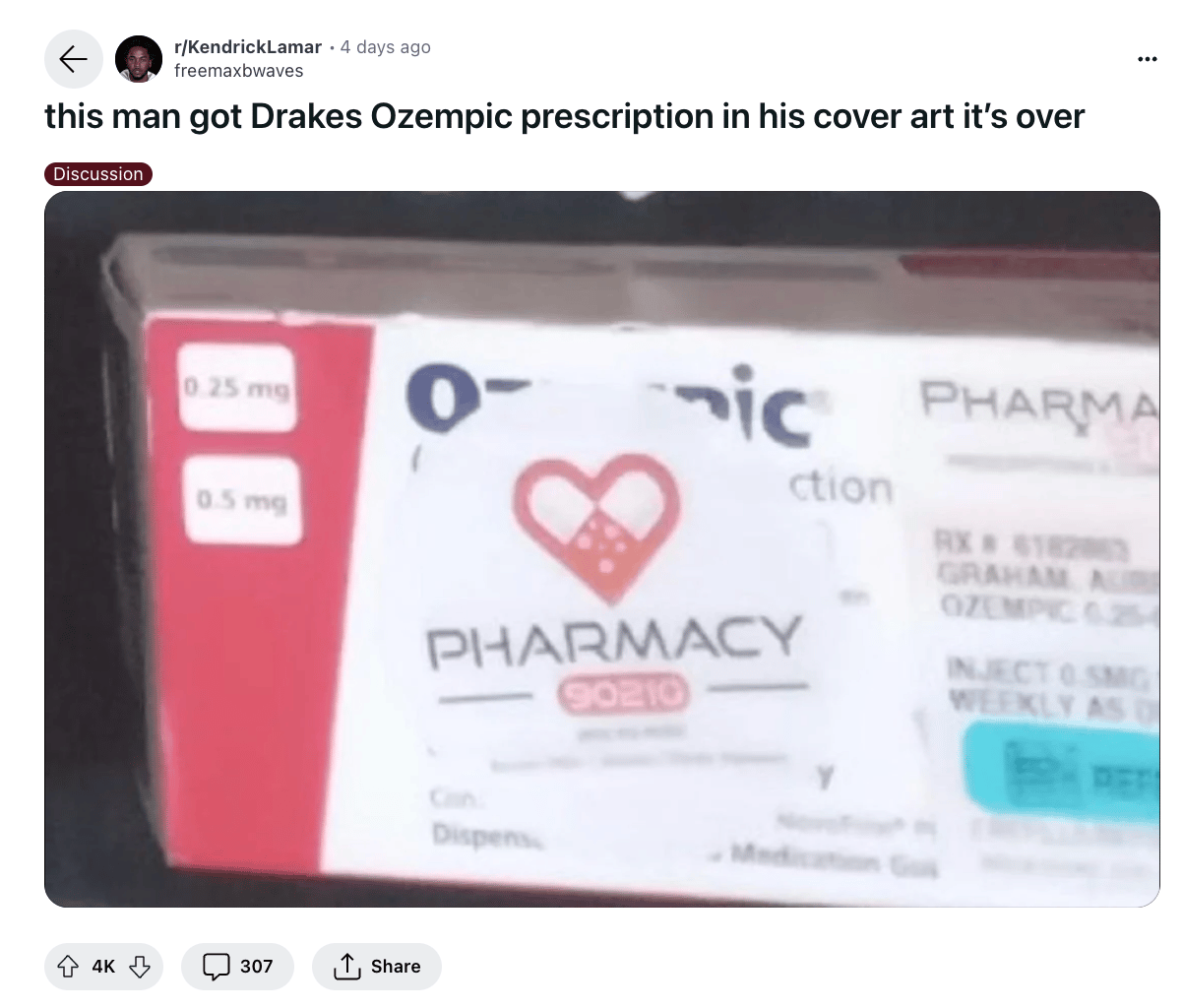1183x1008 pixels.
Task: Upvote the Ozempic post
Action: 69,967
